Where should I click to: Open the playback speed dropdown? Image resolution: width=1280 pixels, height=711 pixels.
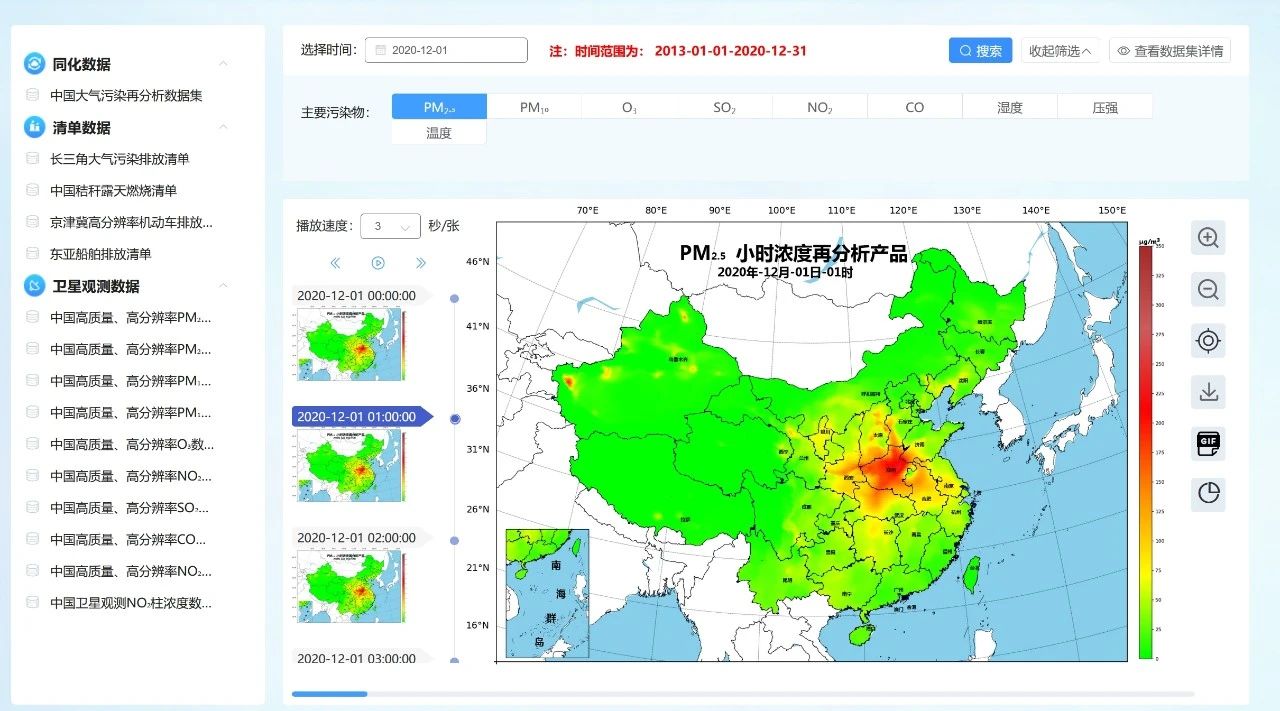coord(390,226)
